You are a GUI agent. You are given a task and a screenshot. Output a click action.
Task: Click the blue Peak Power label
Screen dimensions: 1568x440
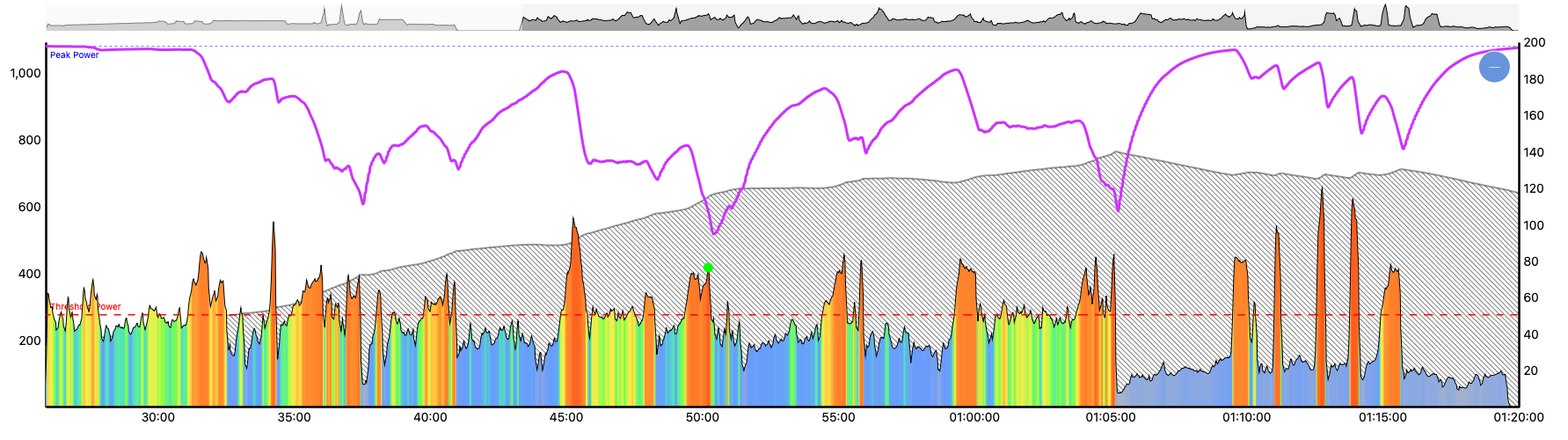(74, 55)
